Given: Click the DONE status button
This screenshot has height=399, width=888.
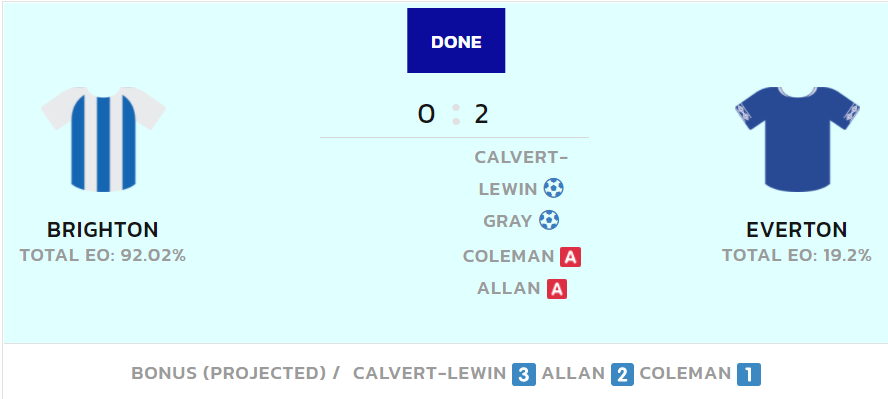Looking at the screenshot, I should coord(456,41).
